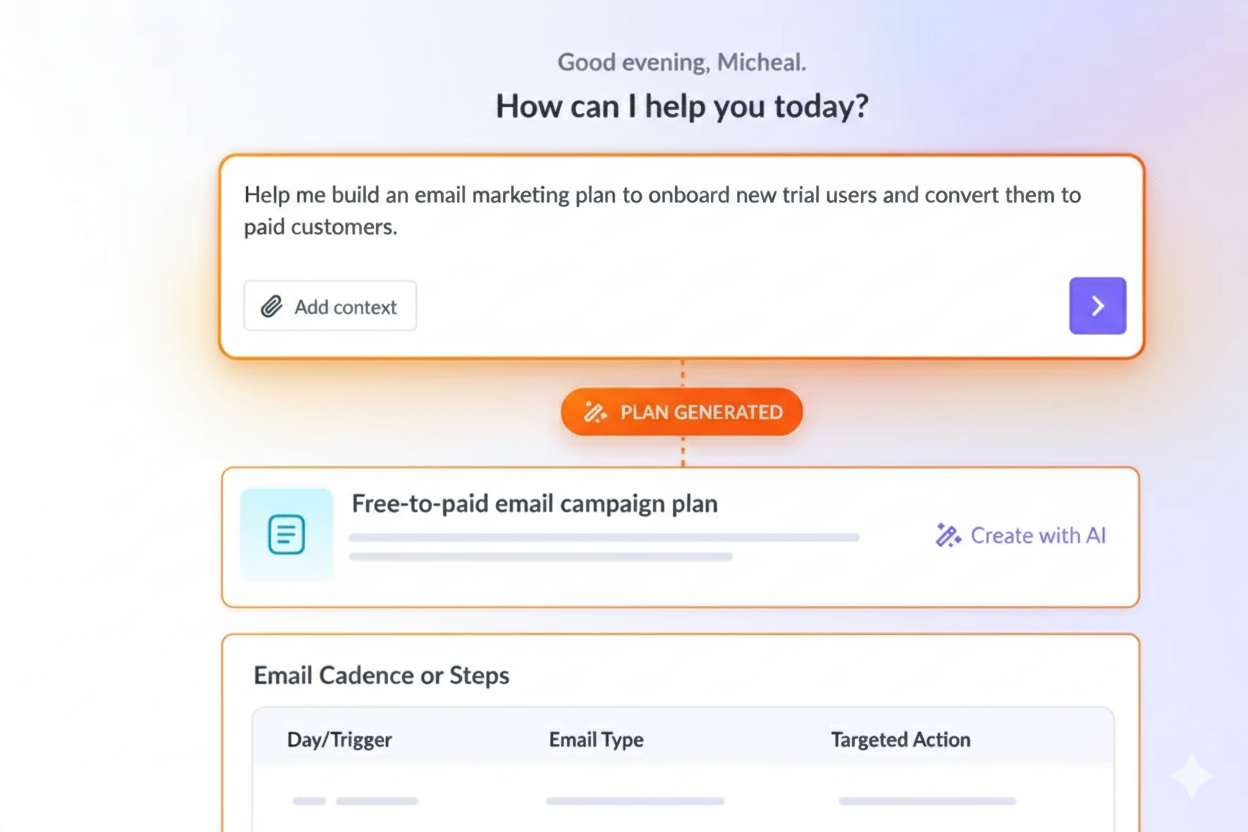Click inside the prompt text field
The height and width of the screenshot is (832, 1248).
pos(660,210)
